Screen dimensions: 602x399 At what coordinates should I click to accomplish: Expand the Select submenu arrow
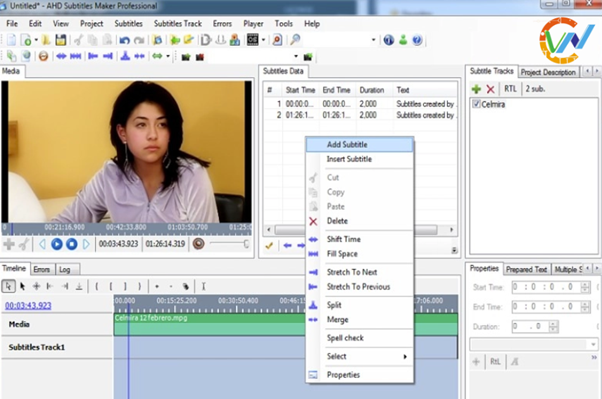pos(405,357)
